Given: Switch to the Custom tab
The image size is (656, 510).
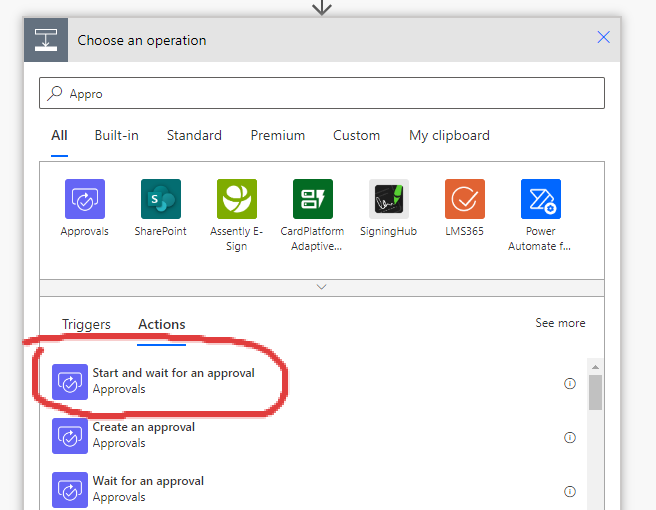Looking at the screenshot, I should coord(356,136).
